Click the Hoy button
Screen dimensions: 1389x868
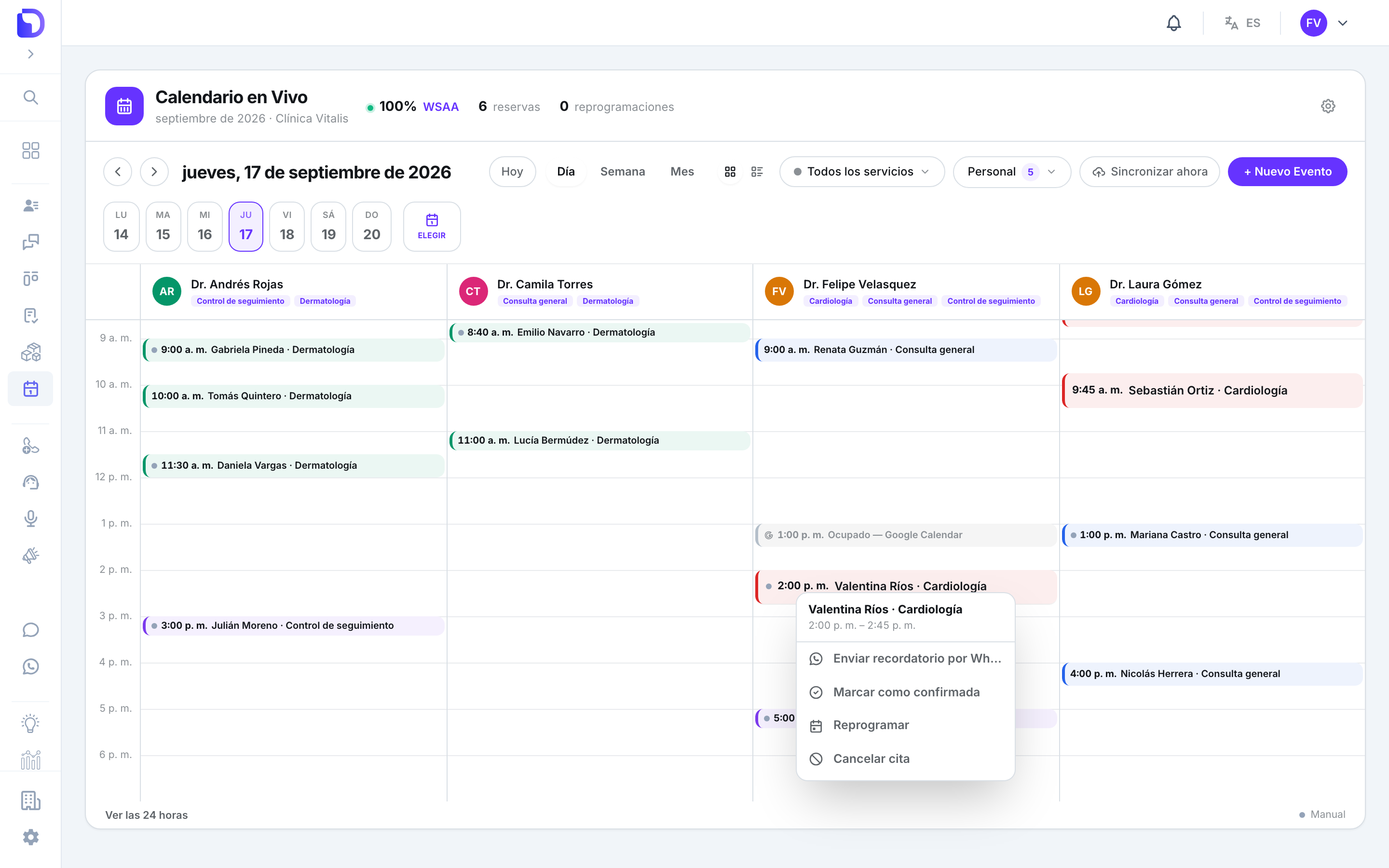pyautogui.click(x=512, y=172)
